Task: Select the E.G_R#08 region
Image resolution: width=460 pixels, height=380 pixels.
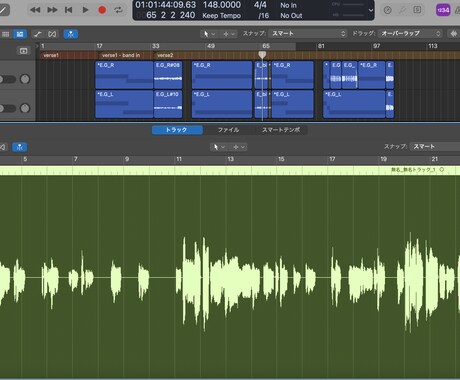Action: pos(168,75)
